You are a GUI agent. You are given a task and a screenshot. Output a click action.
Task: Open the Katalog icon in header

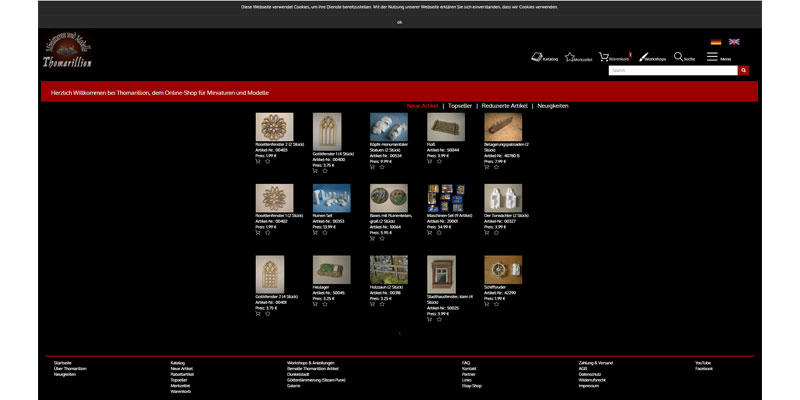(537, 57)
